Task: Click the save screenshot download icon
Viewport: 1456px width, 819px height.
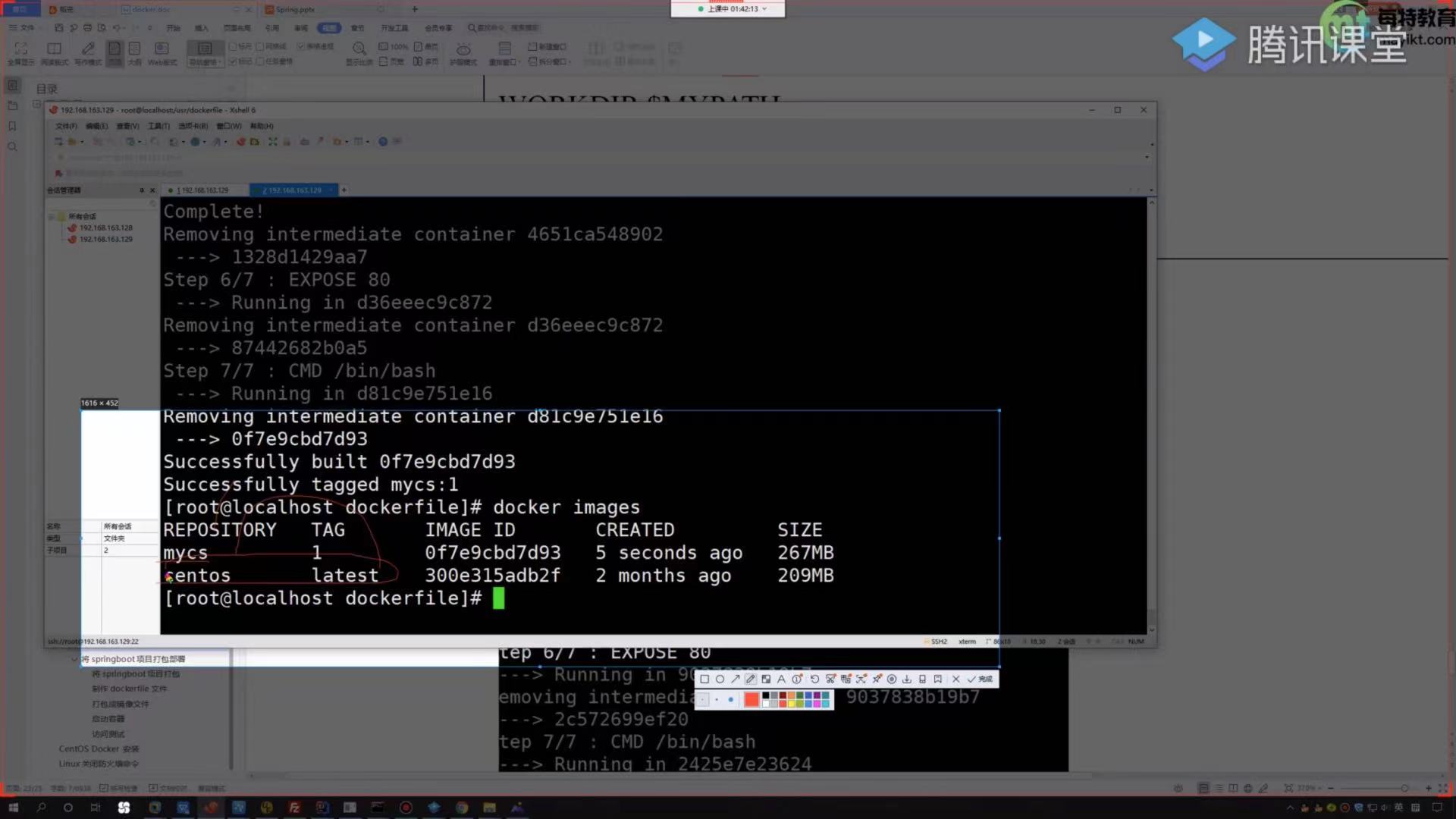Action: [x=907, y=679]
